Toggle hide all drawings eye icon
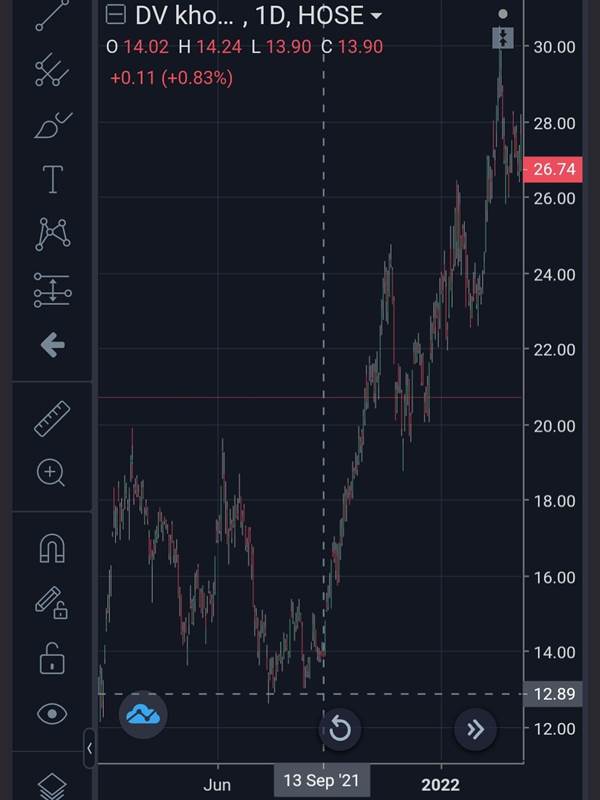The width and height of the screenshot is (600, 800). (x=52, y=713)
